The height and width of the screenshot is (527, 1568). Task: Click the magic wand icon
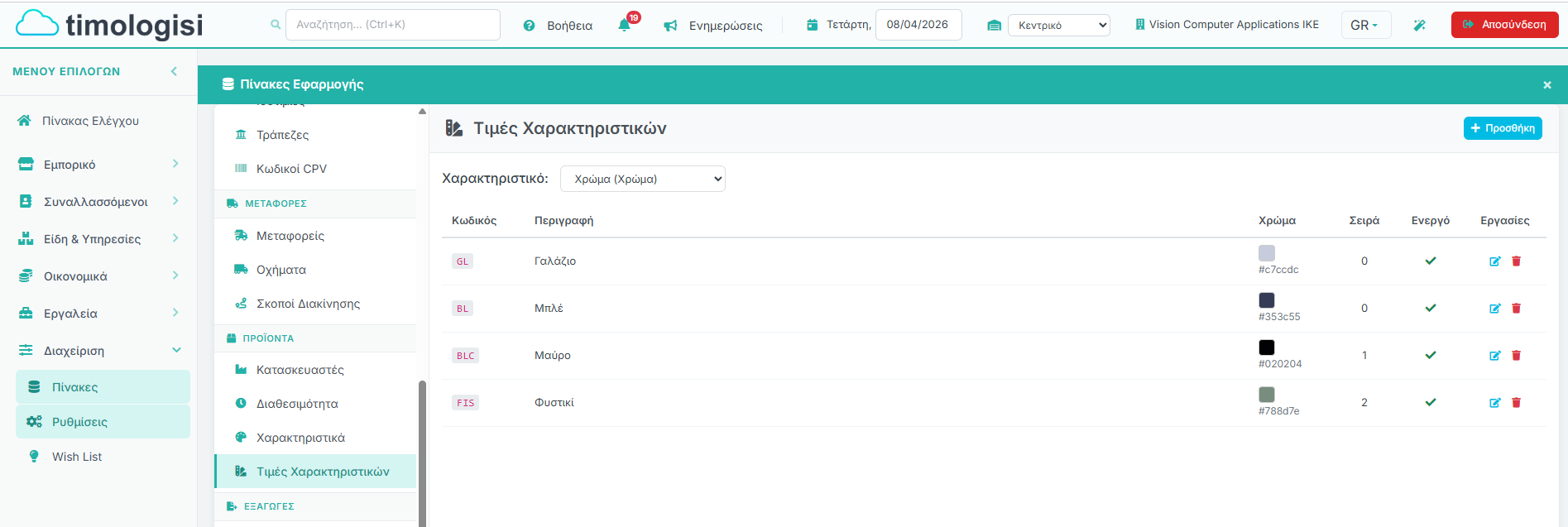[1419, 25]
